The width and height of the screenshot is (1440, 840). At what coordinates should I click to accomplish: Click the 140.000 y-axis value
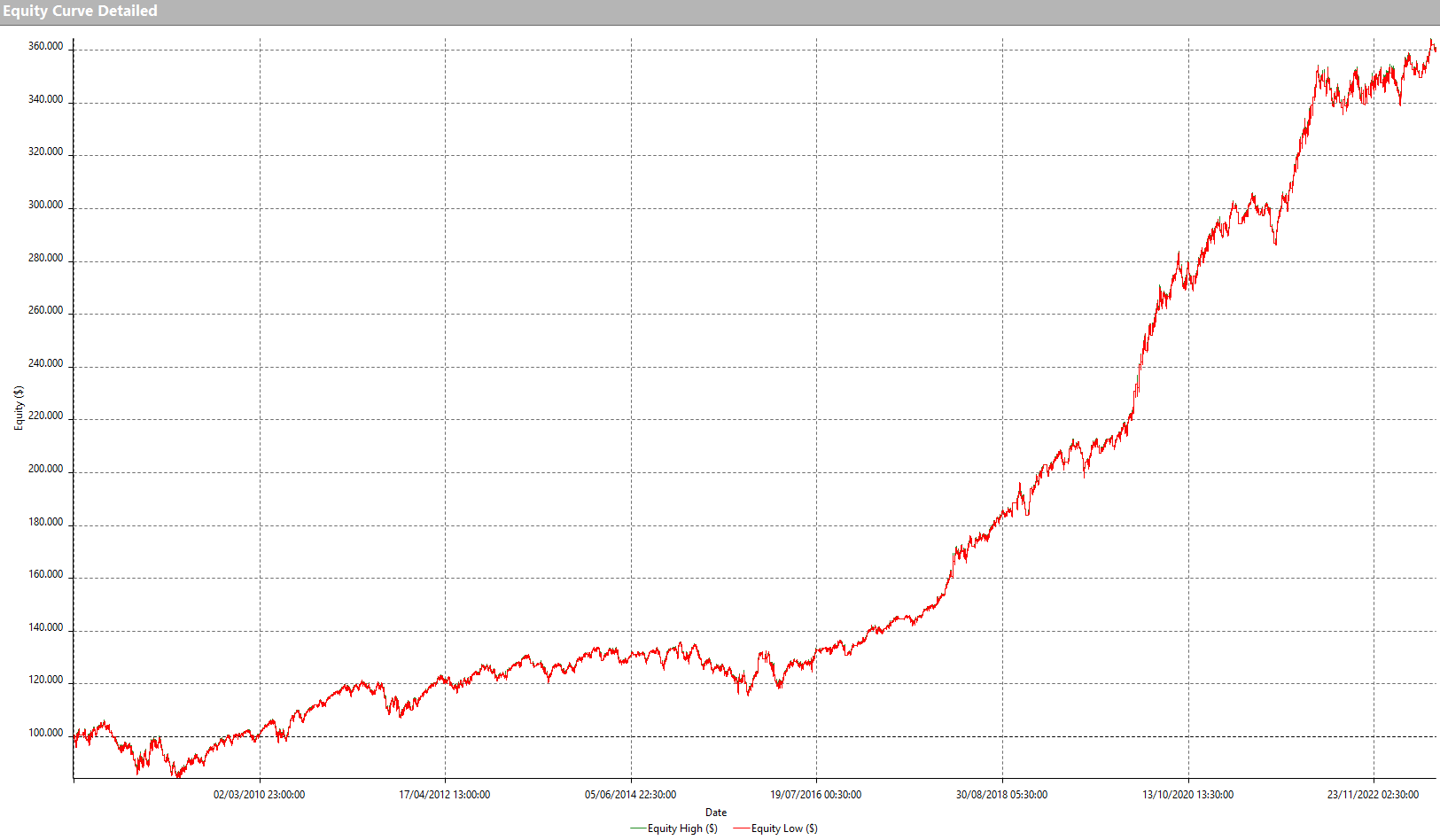[46, 627]
